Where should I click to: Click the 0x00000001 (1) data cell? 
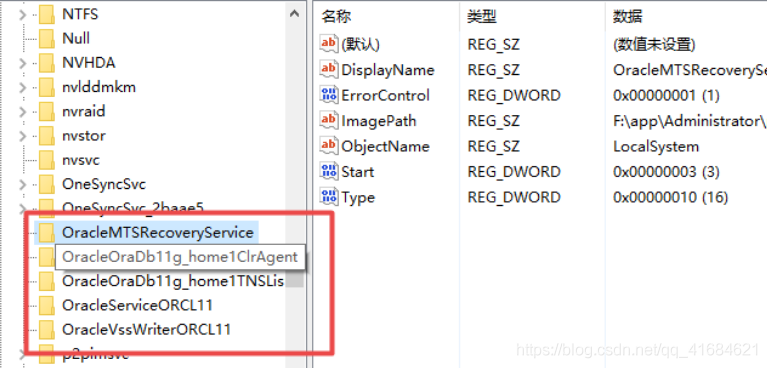666,95
